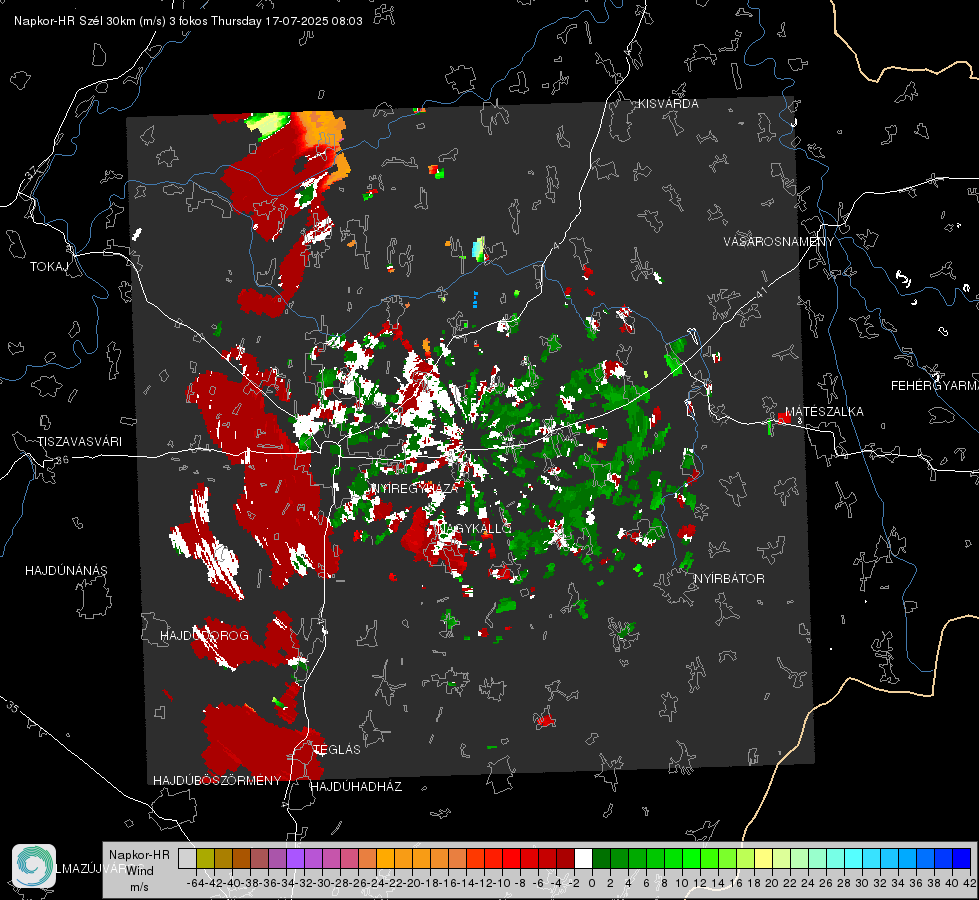
Task: Select the HAJDÚBÖSZÖRMÉNY label
Action: [x=217, y=781]
